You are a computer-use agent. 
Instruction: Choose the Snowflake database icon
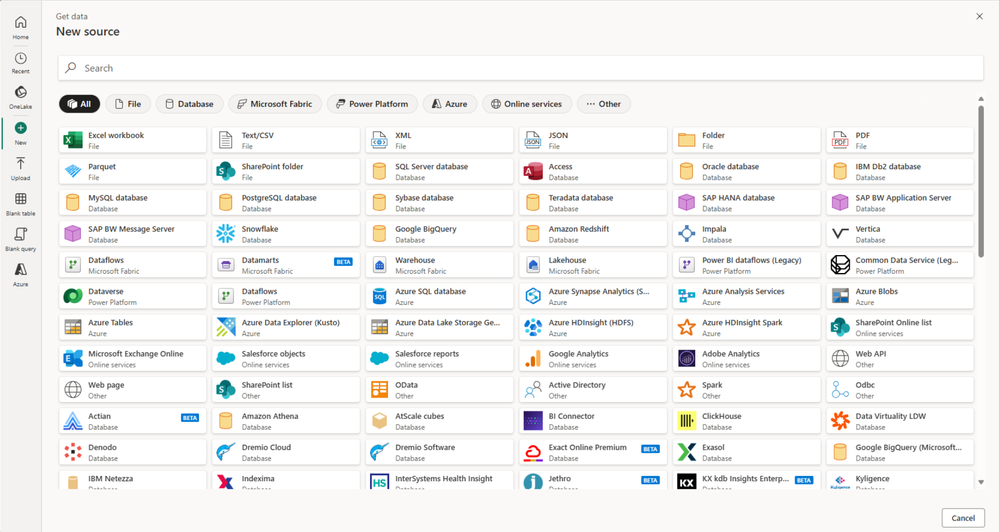click(226, 234)
